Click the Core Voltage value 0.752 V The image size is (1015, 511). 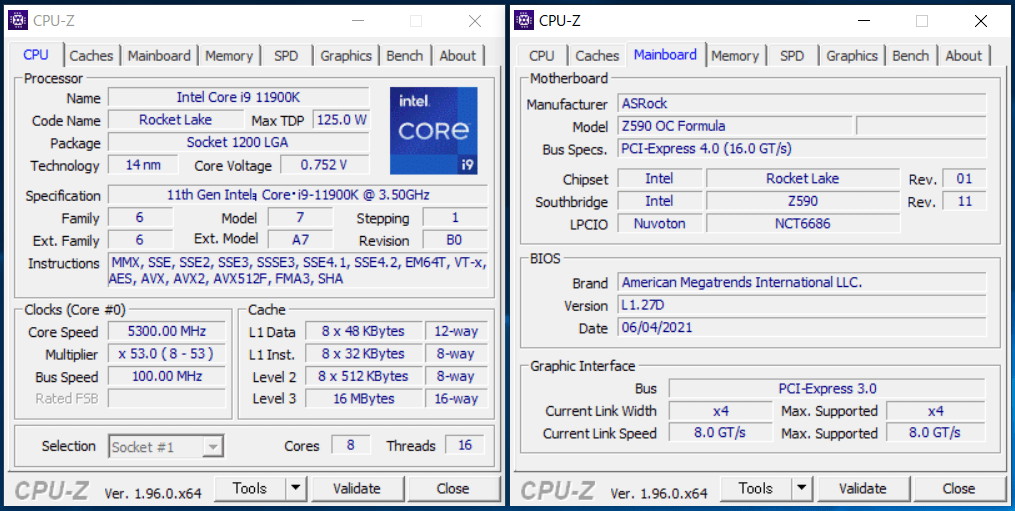pos(324,165)
